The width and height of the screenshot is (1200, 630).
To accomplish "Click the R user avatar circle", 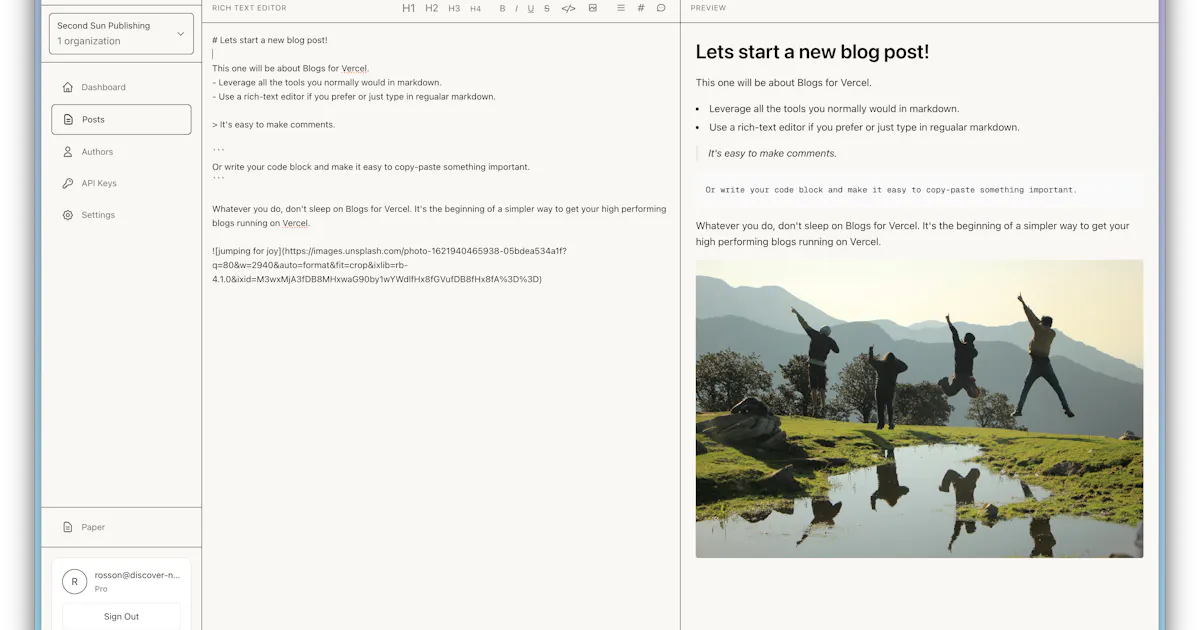I will tap(75, 581).
